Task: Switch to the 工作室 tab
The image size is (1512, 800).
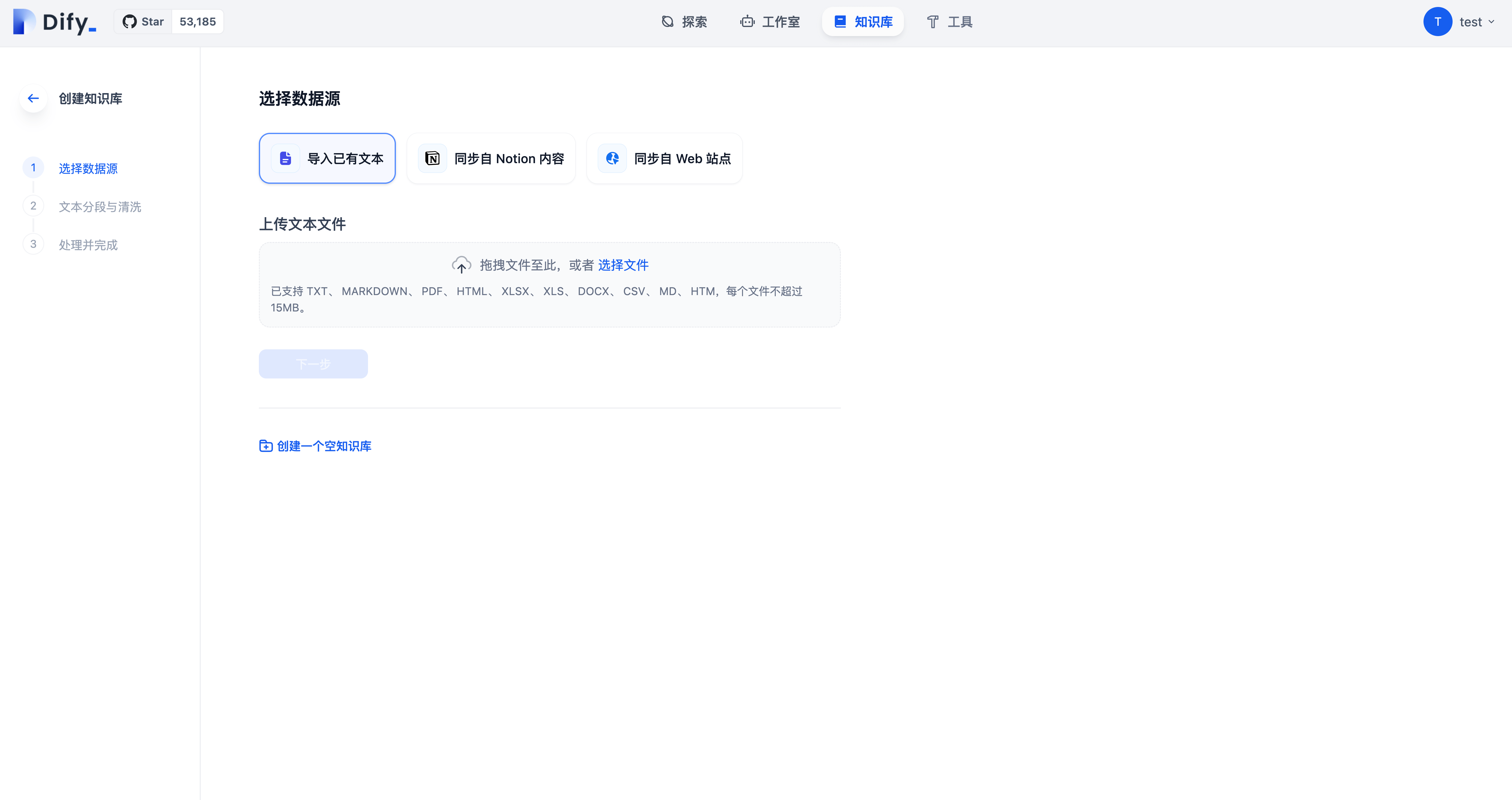Action: (770, 22)
